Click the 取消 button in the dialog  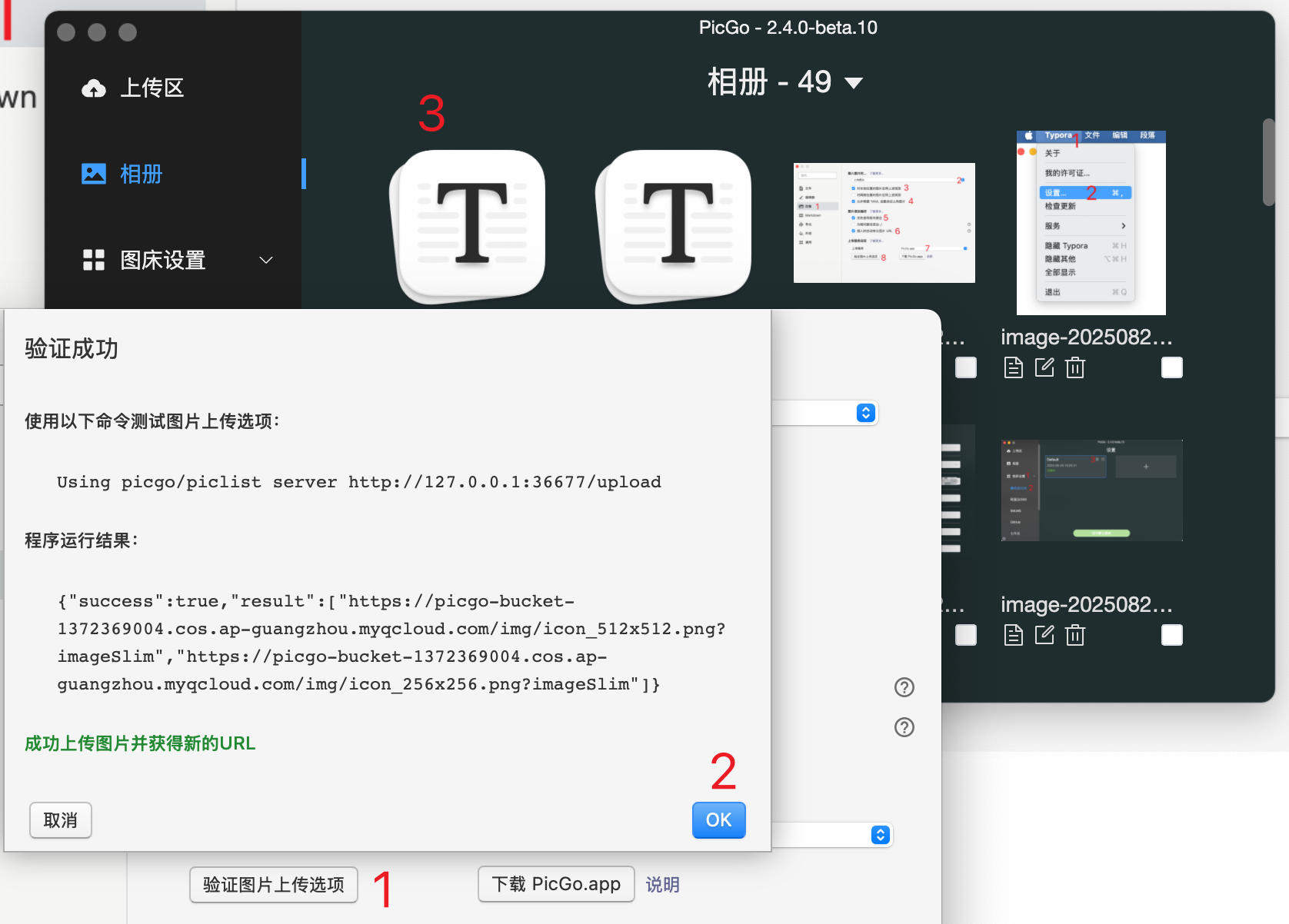click(x=61, y=820)
